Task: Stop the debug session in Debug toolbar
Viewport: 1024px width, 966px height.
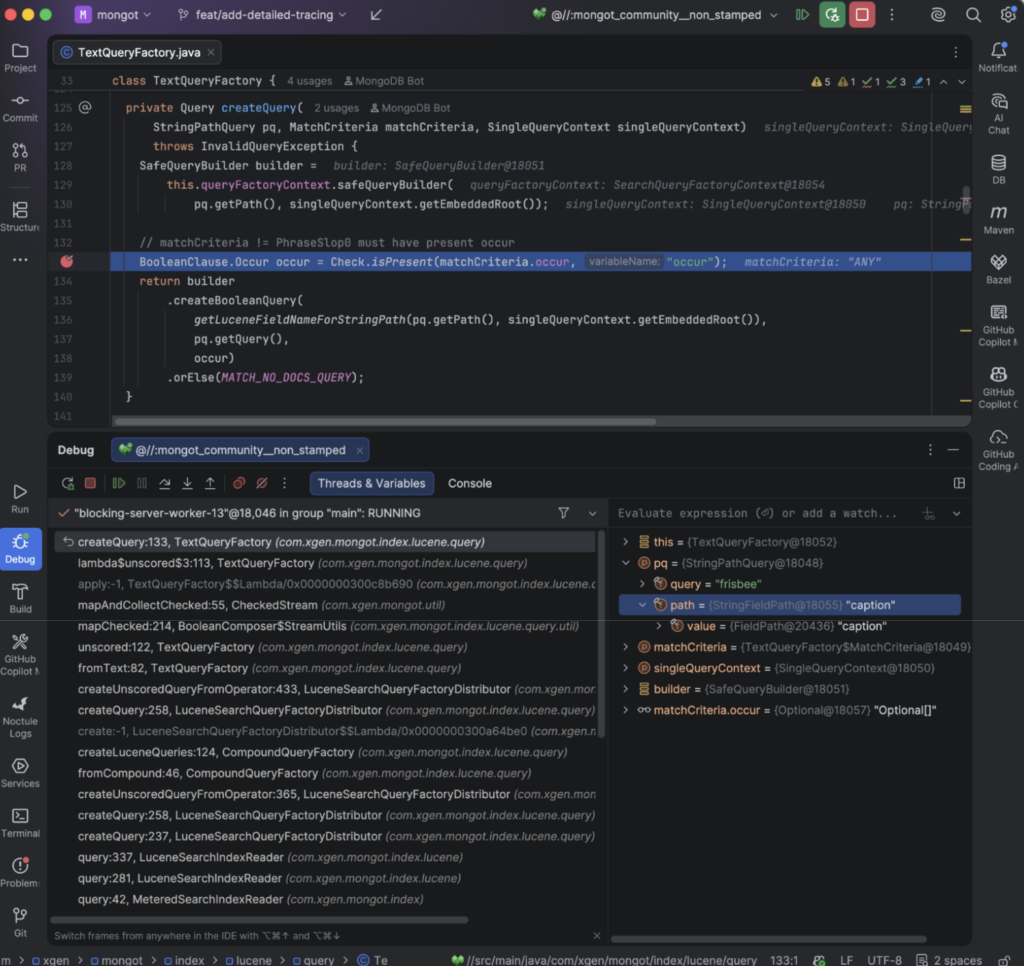Action: [x=90, y=483]
